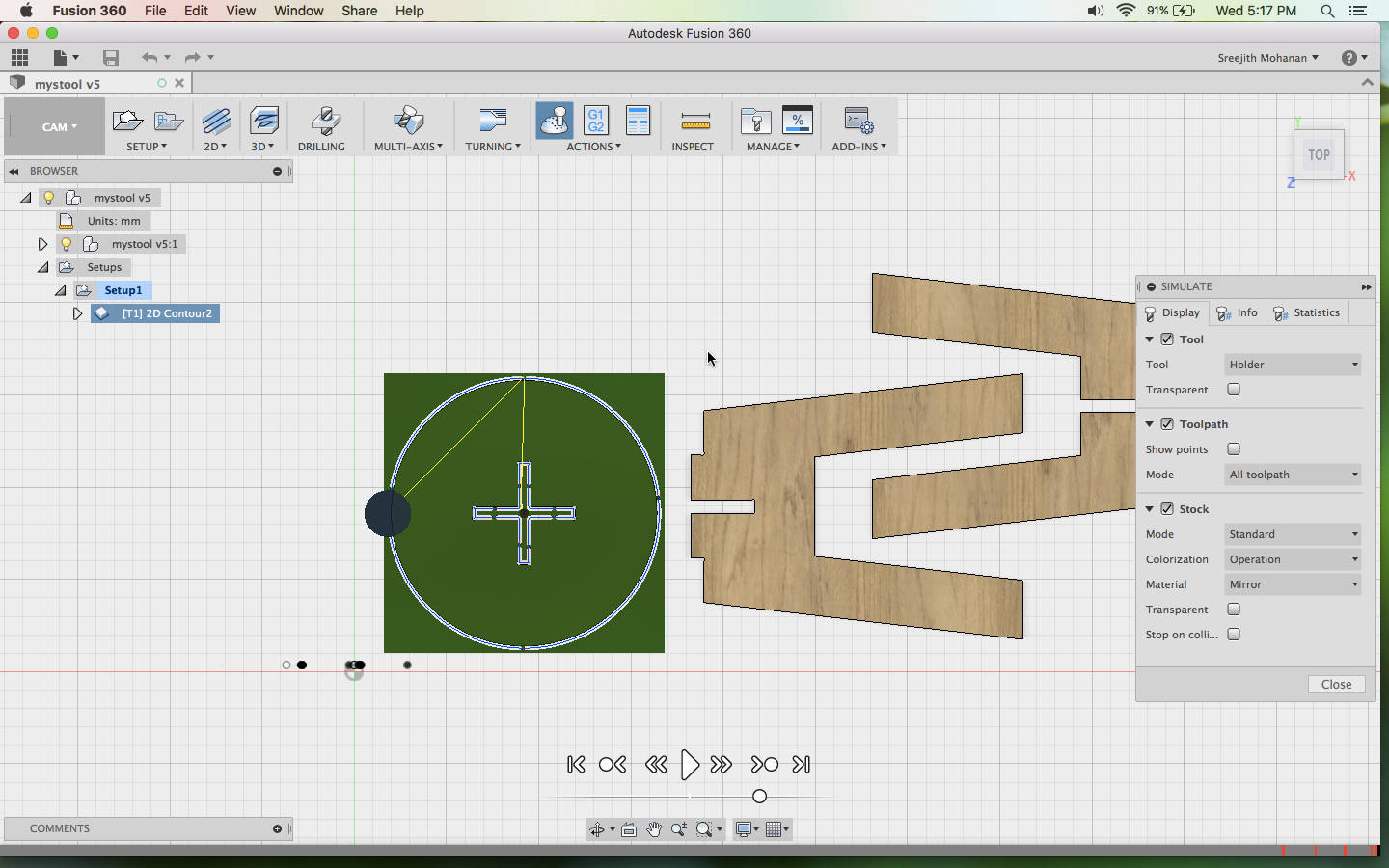Open the Colorization Operation dropdown
This screenshot has width=1389, height=868.
[1293, 559]
